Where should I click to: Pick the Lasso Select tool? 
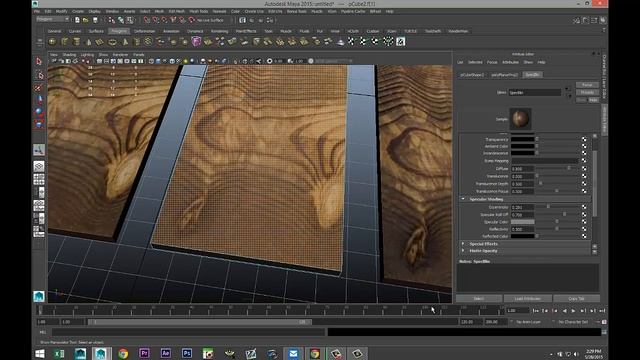tap(39, 76)
